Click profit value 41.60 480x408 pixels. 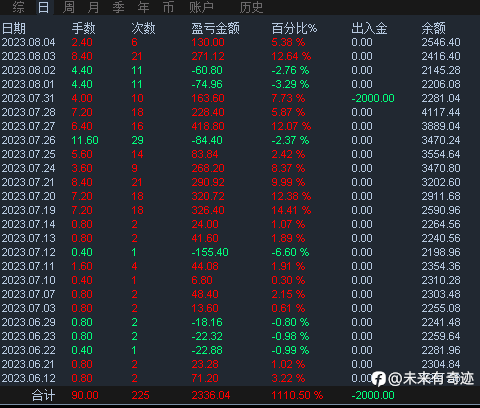pos(205,238)
